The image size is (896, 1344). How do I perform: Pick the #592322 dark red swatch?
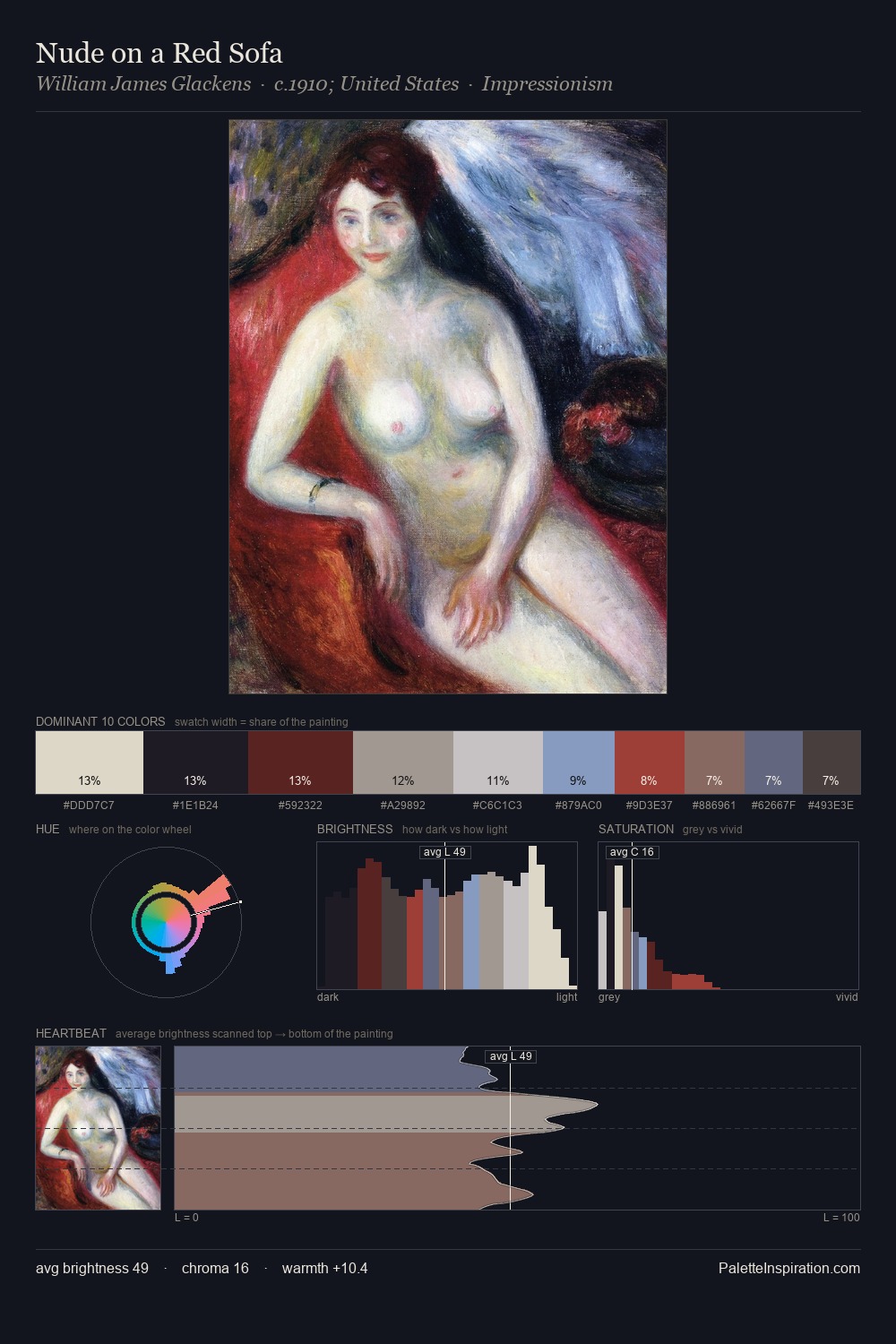click(x=300, y=762)
